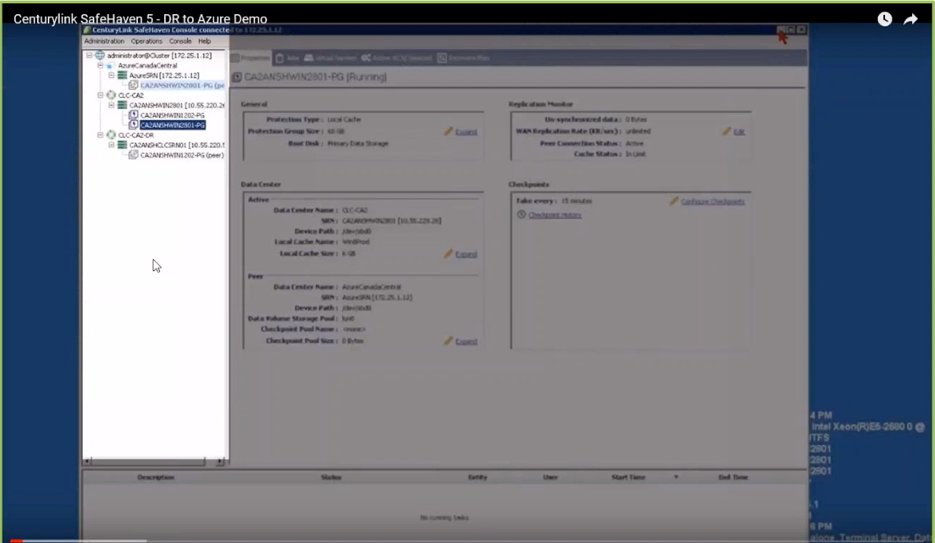
Task: Click pencil icon beside Protection Group Size
Action: pyautogui.click(x=448, y=131)
